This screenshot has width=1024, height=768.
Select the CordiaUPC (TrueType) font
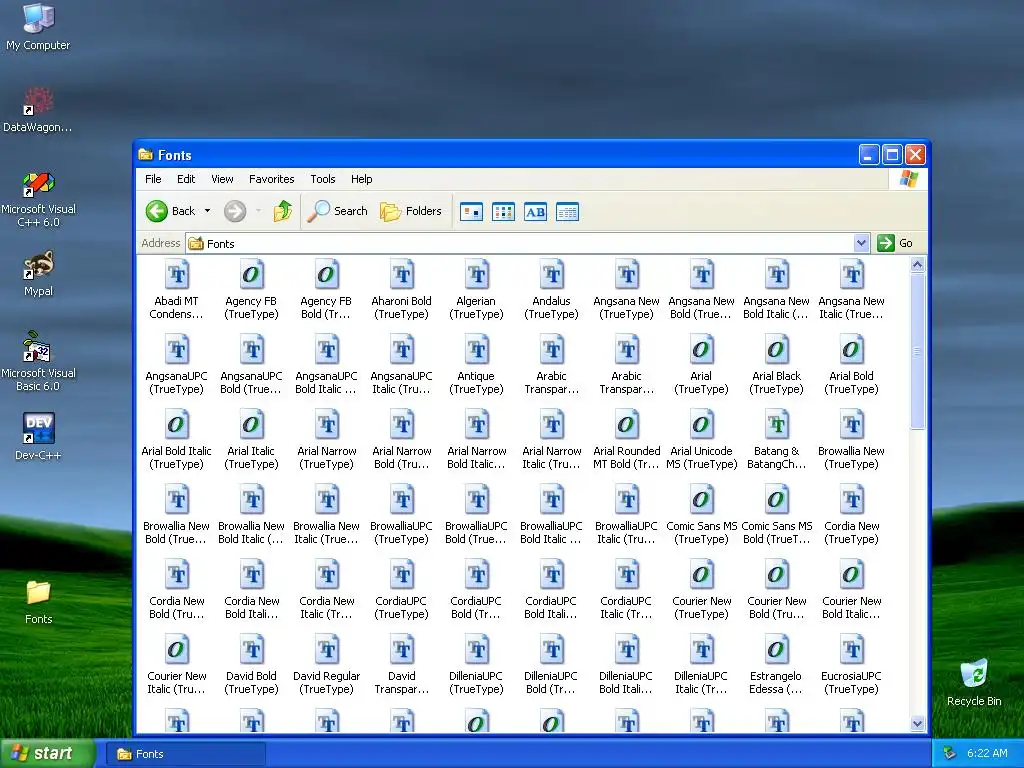402,590
